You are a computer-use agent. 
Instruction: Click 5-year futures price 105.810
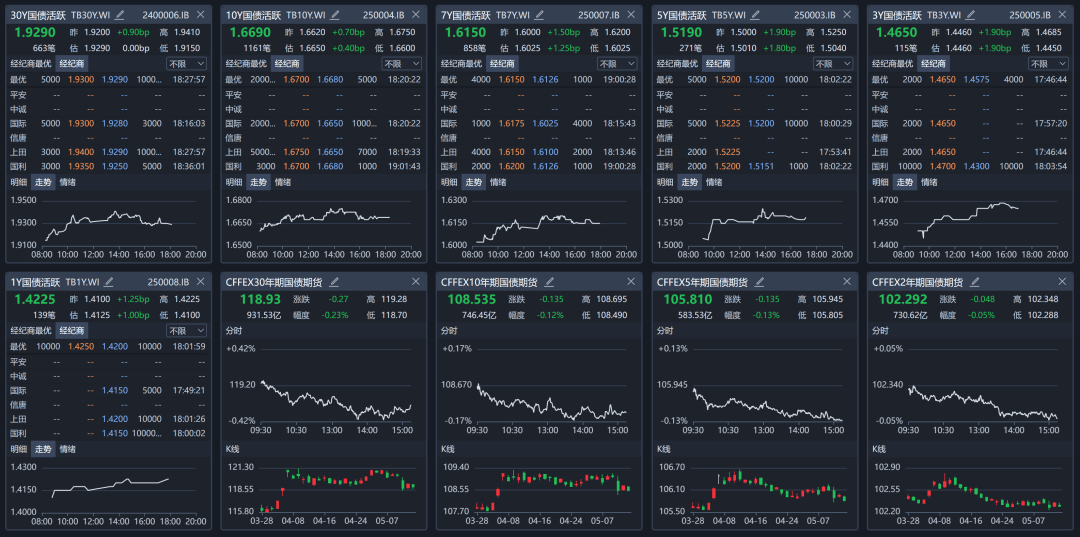coord(687,299)
